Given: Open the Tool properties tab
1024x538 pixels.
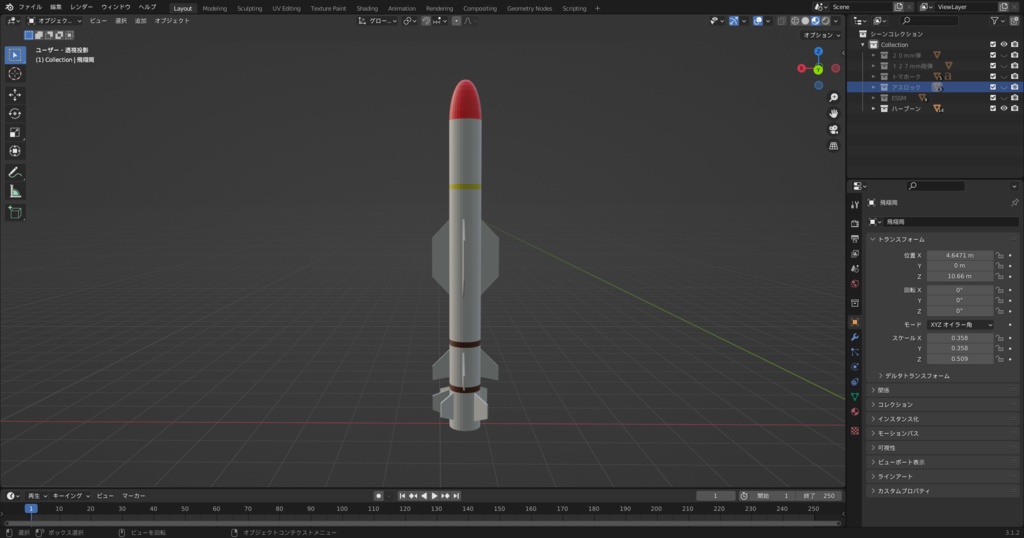Looking at the screenshot, I should 855,204.
